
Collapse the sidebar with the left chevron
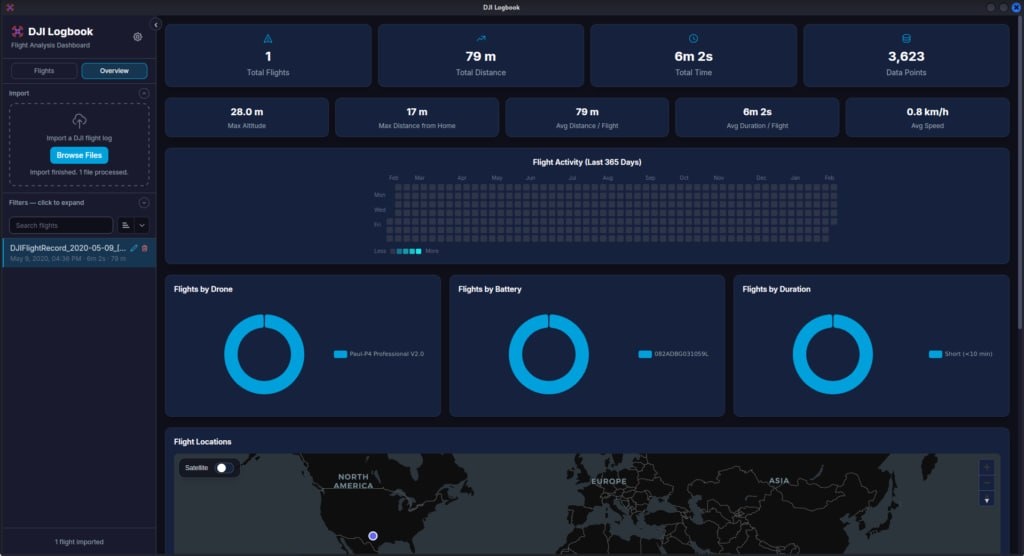(155, 25)
